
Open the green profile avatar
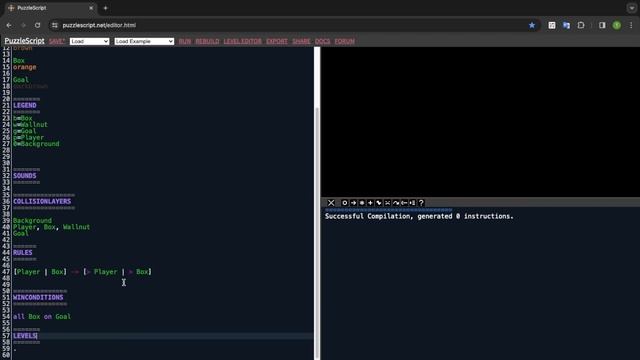tap(617, 25)
